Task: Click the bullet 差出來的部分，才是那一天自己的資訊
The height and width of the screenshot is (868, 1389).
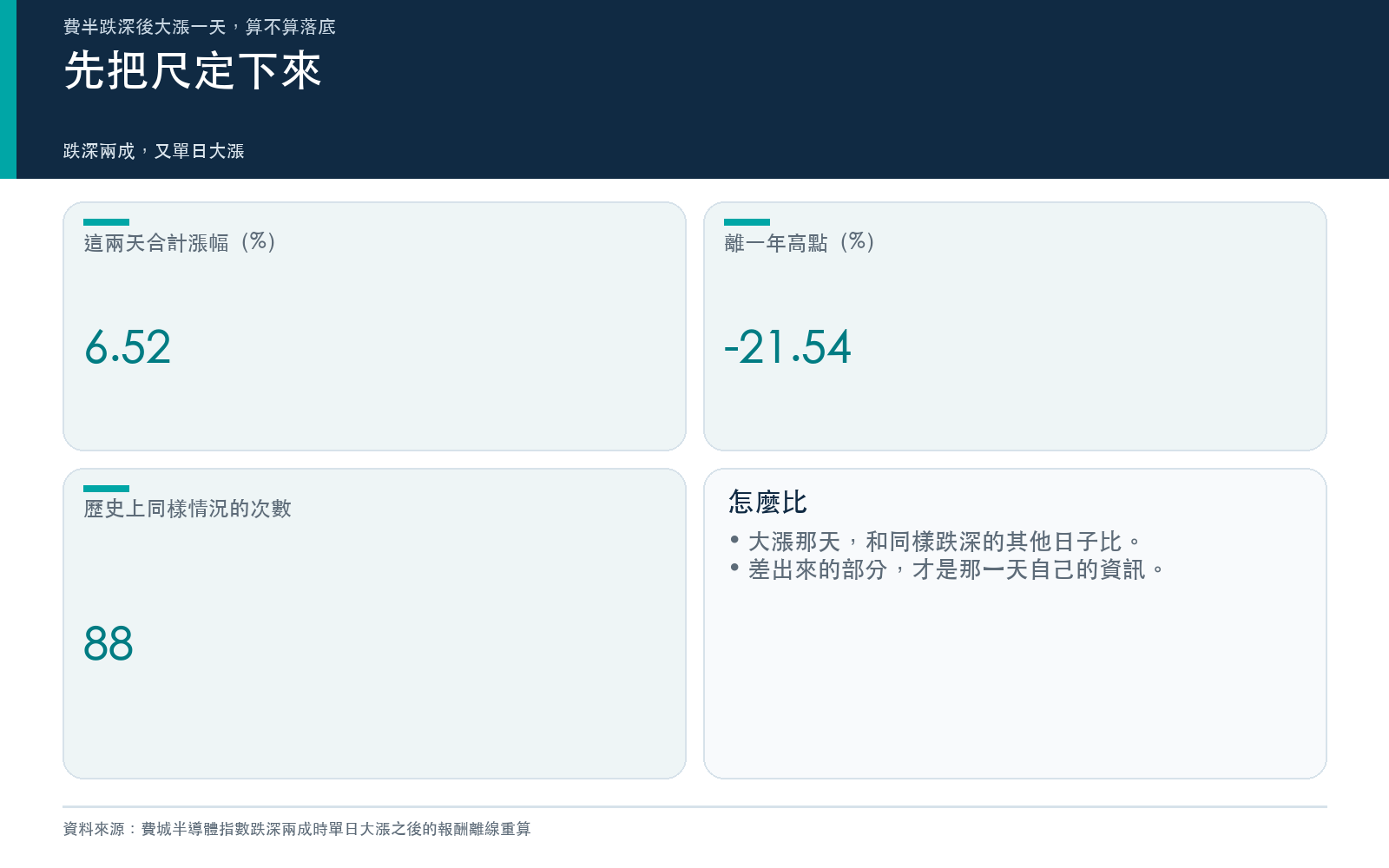Action: point(956,569)
